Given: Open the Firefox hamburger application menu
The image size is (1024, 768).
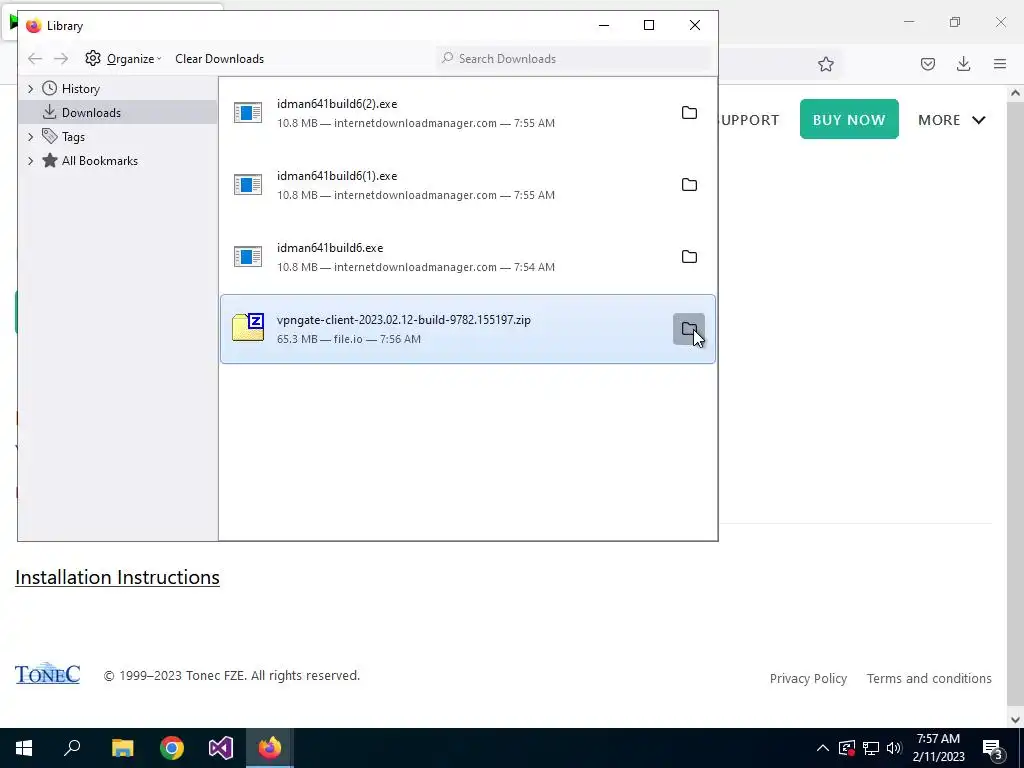Looking at the screenshot, I should click(1000, 64).
